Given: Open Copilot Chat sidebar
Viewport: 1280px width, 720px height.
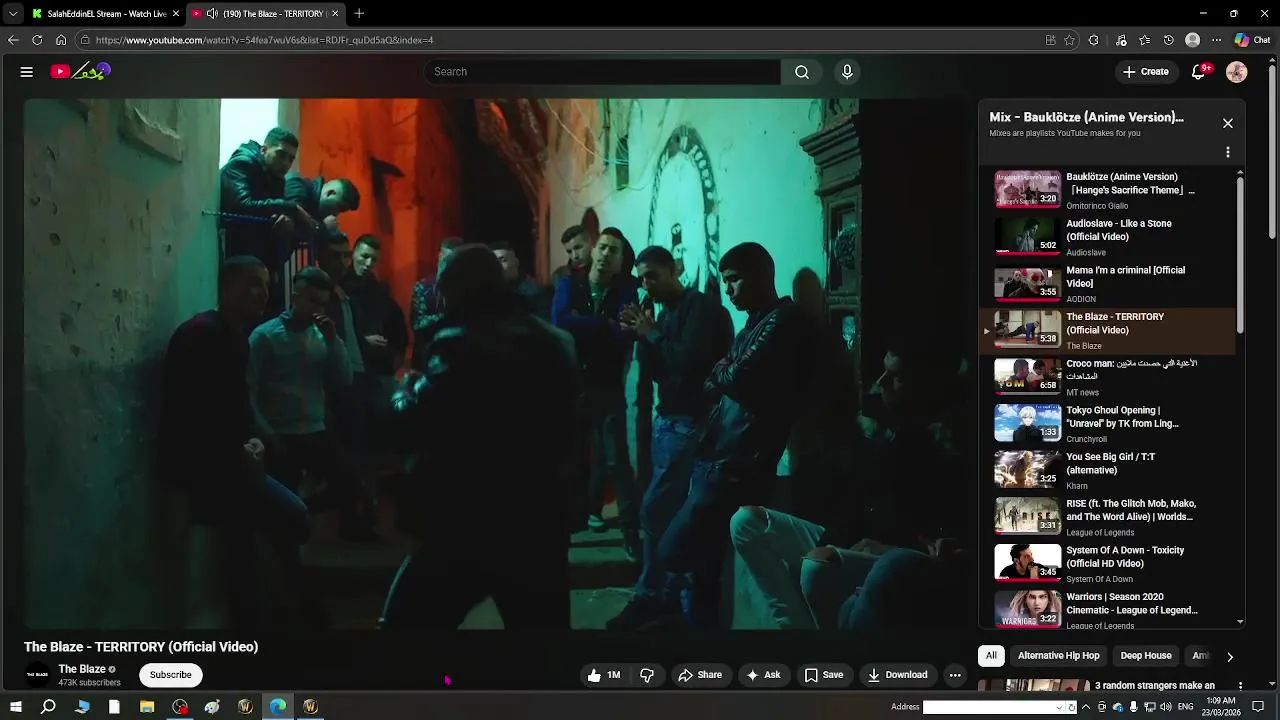Looking at the screenshot, I should point(1253,40).
